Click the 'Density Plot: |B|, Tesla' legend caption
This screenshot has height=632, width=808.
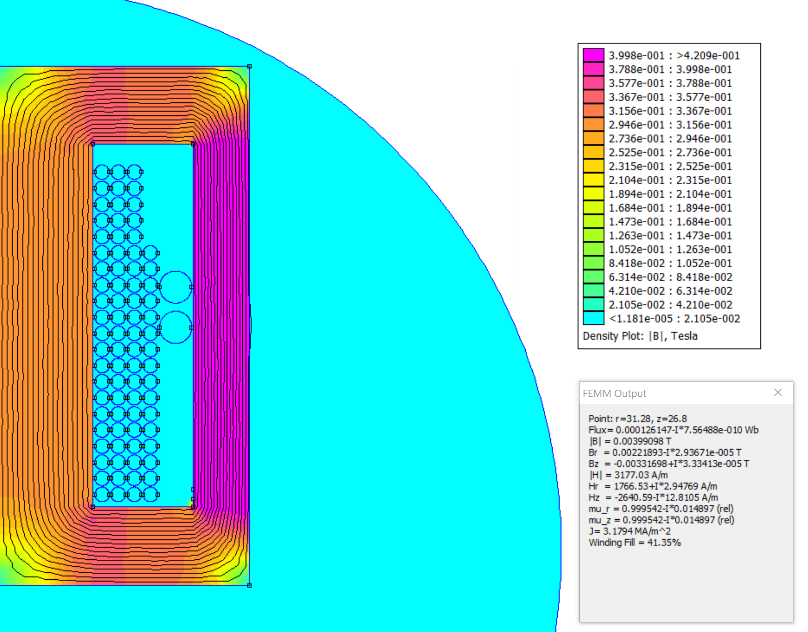[x=639, y=336]
